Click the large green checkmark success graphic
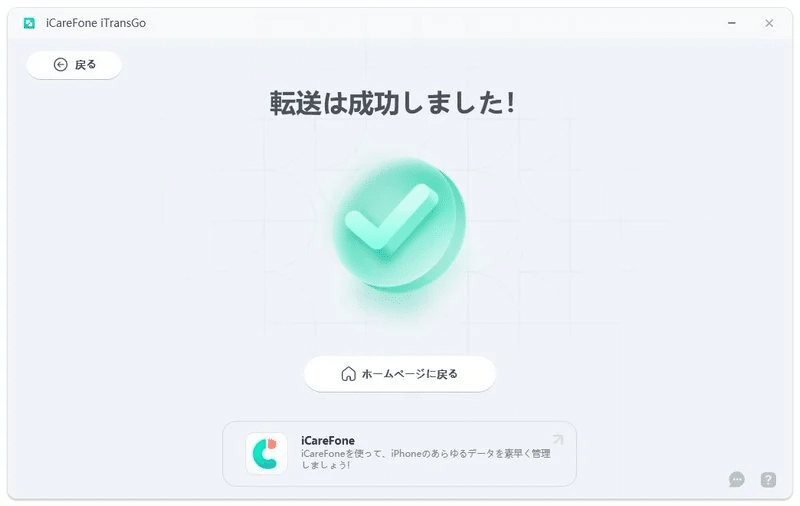800x506 pixels. click(399, 225)
